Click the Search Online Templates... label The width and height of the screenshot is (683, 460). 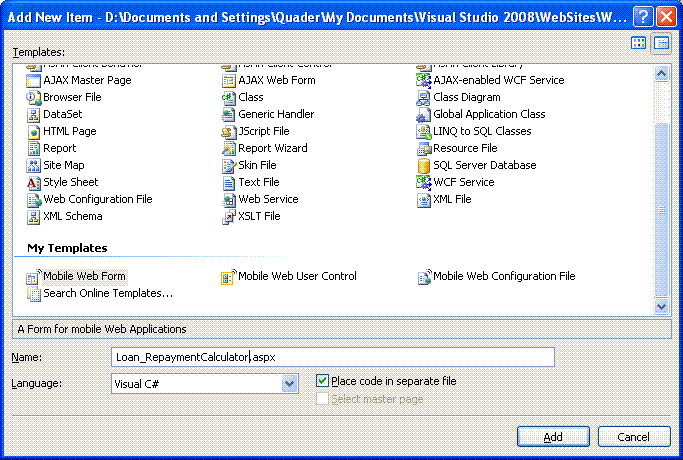tap(108, 293)
